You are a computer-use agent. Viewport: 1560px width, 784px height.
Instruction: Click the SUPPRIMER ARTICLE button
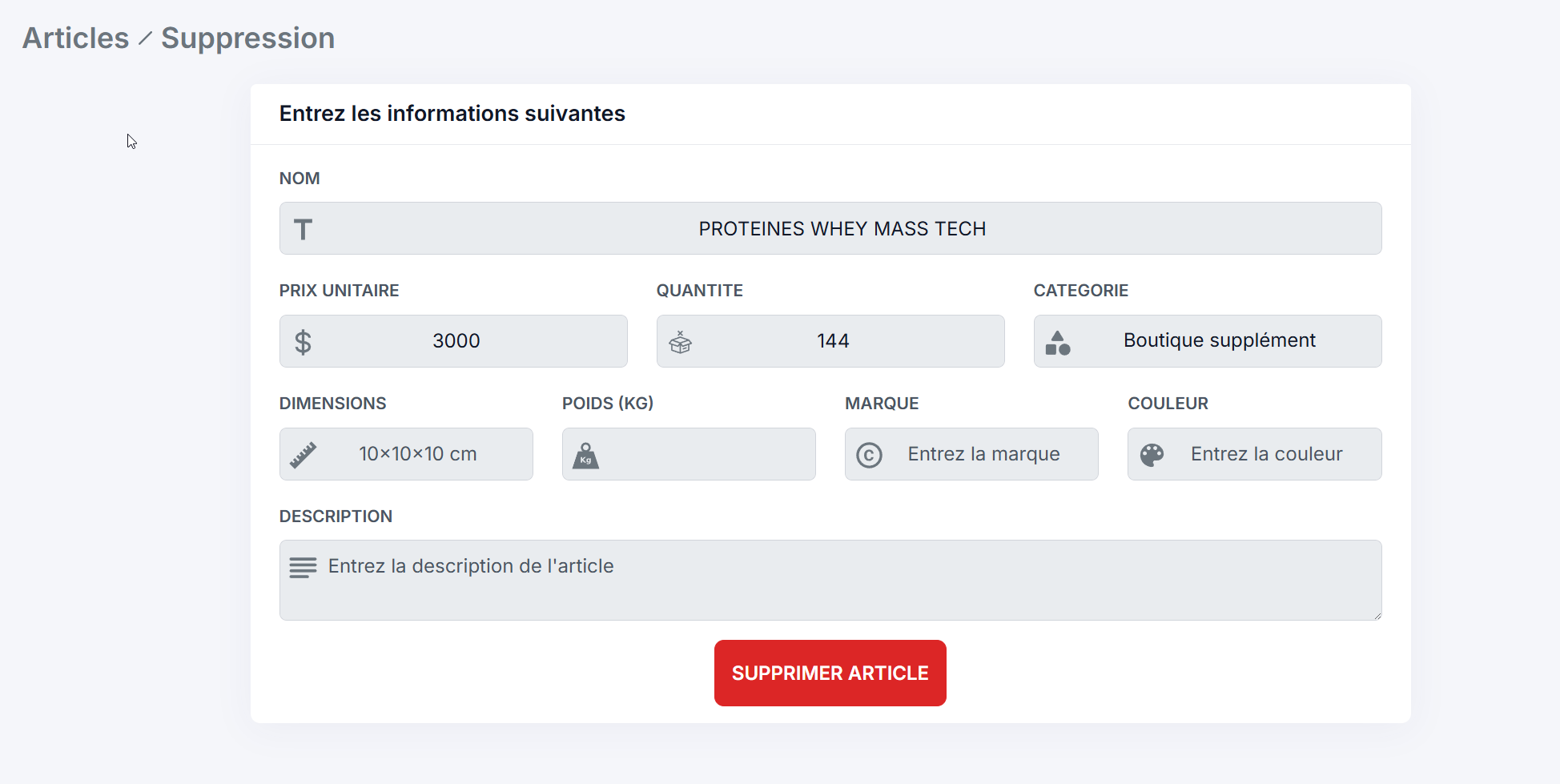pos(830,673)
